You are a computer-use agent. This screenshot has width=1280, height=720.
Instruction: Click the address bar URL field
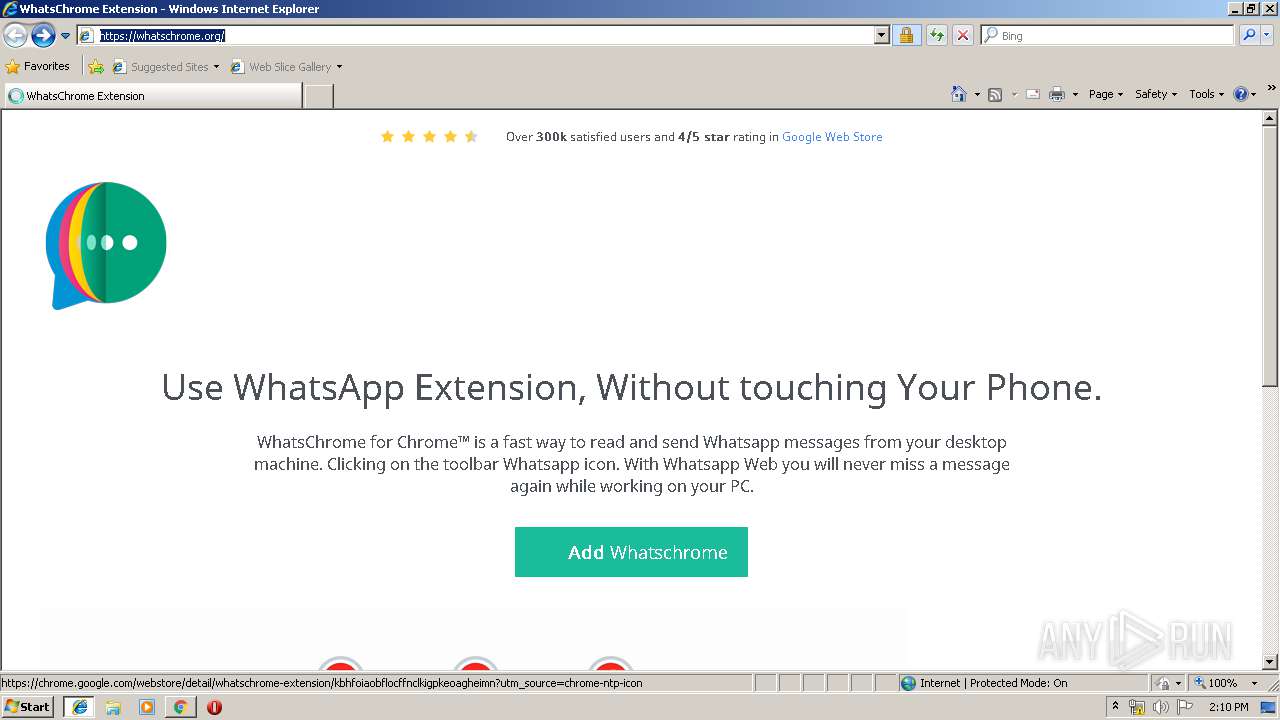coord(476,35)
